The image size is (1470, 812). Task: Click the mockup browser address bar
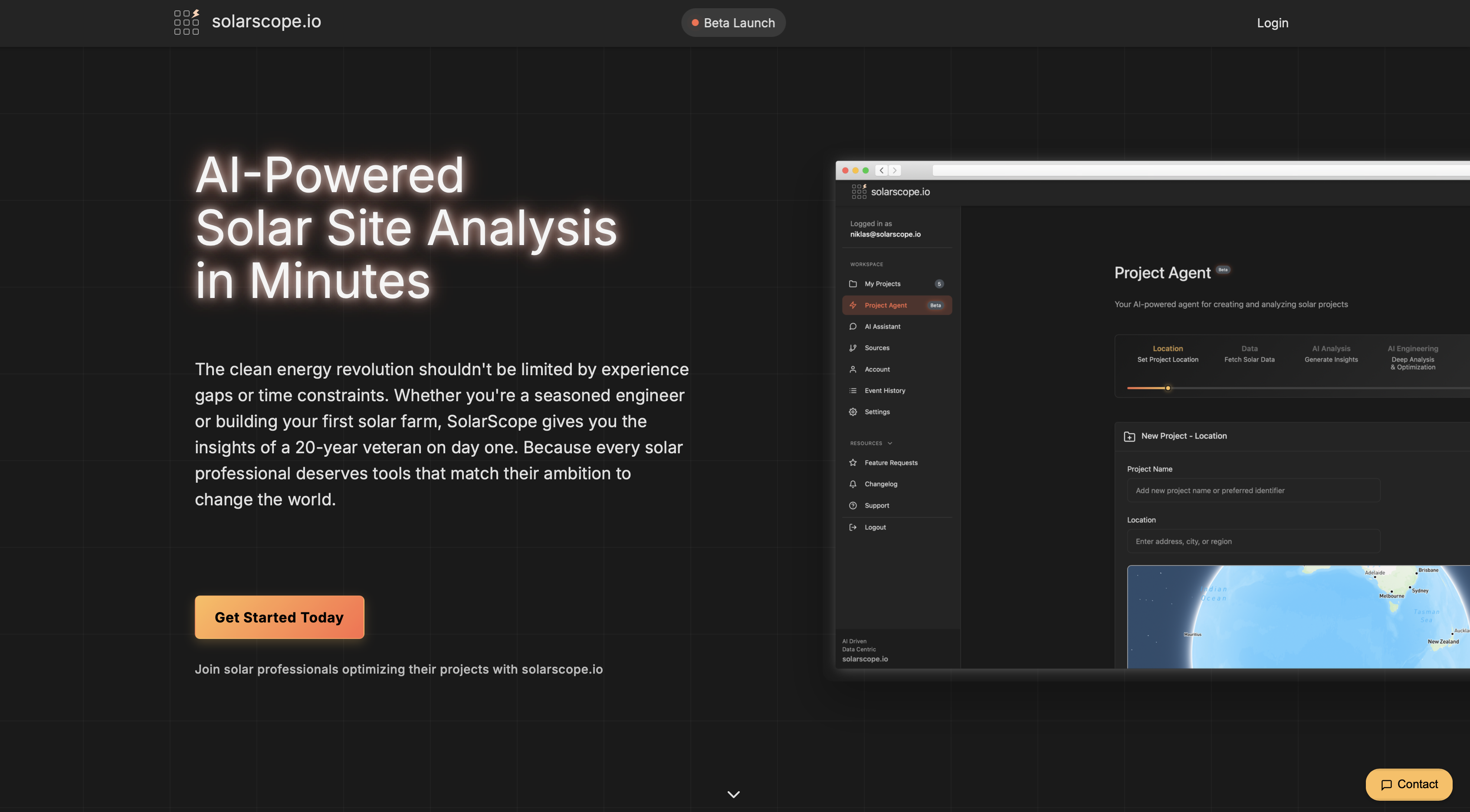tap(1201, 170)
